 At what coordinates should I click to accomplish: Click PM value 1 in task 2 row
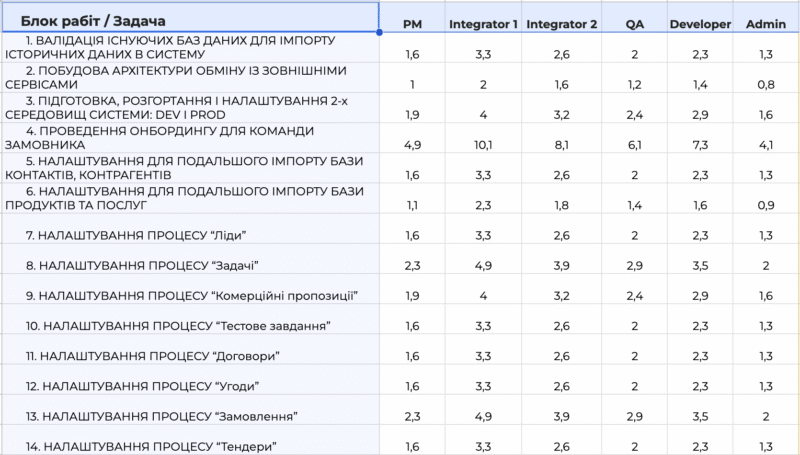click(412, 85)
